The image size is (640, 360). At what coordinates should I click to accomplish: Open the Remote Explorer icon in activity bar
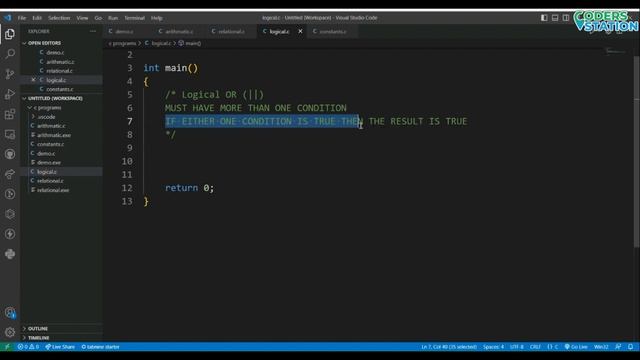tap(10, 134)
